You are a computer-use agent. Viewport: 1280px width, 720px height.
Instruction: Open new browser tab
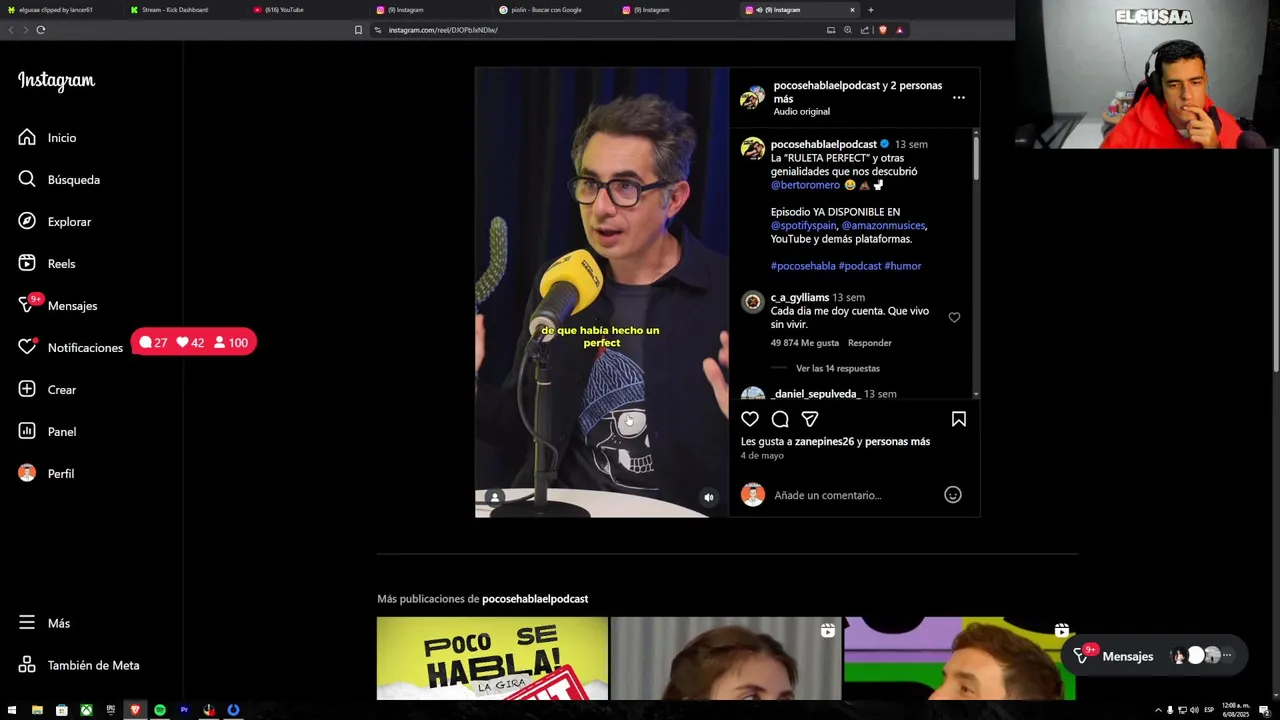870,10
